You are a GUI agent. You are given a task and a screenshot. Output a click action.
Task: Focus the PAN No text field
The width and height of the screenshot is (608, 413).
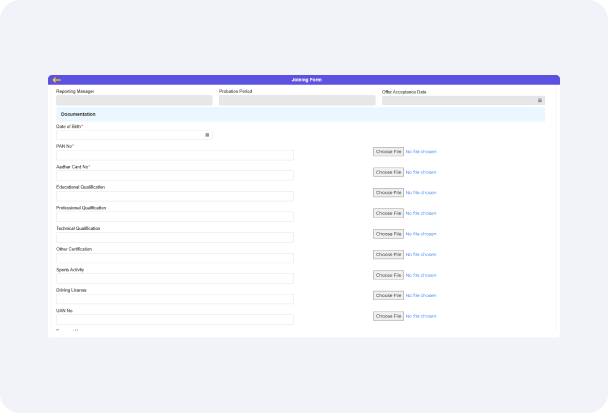pyautogui.click(x=175, y=155)
